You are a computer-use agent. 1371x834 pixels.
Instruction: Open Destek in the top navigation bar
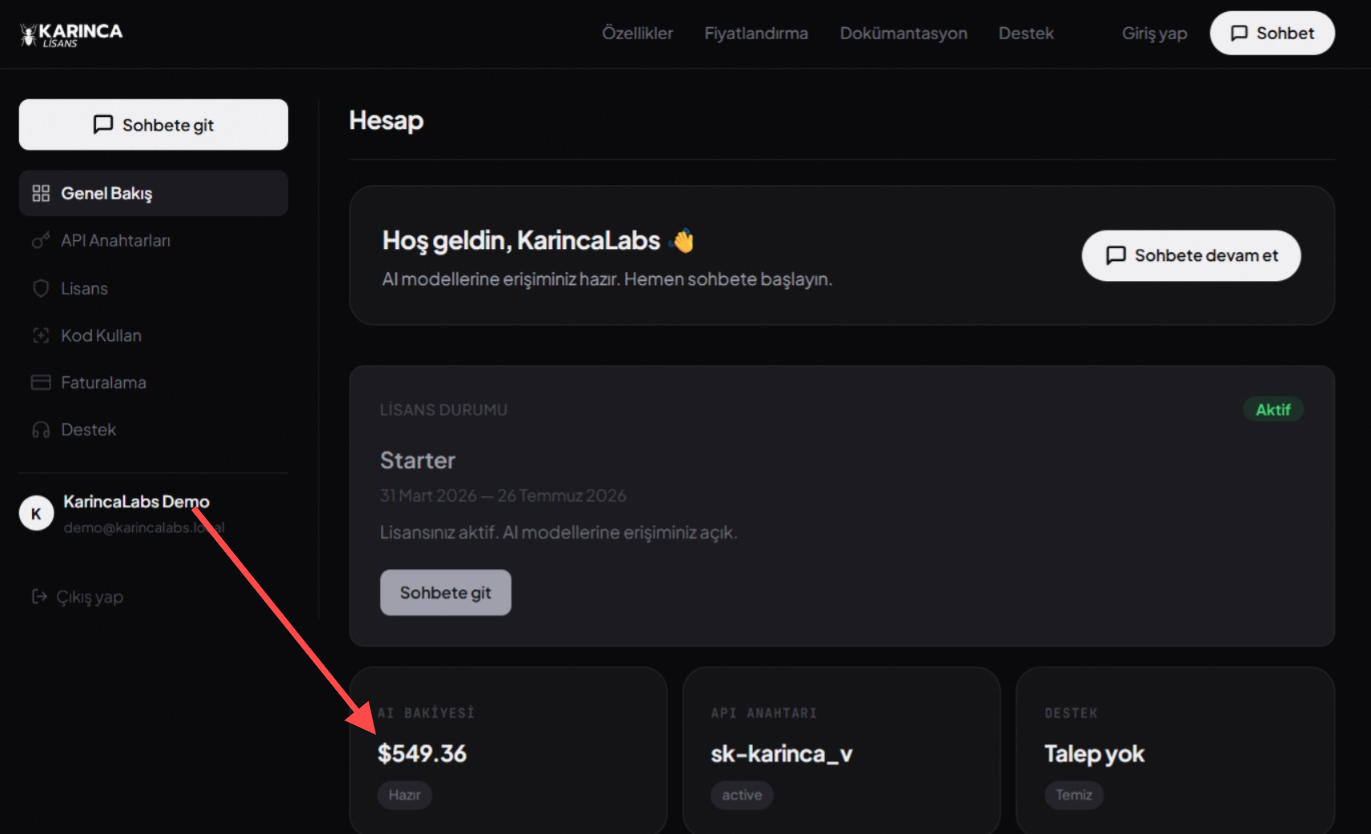(x=1026, y=33)
